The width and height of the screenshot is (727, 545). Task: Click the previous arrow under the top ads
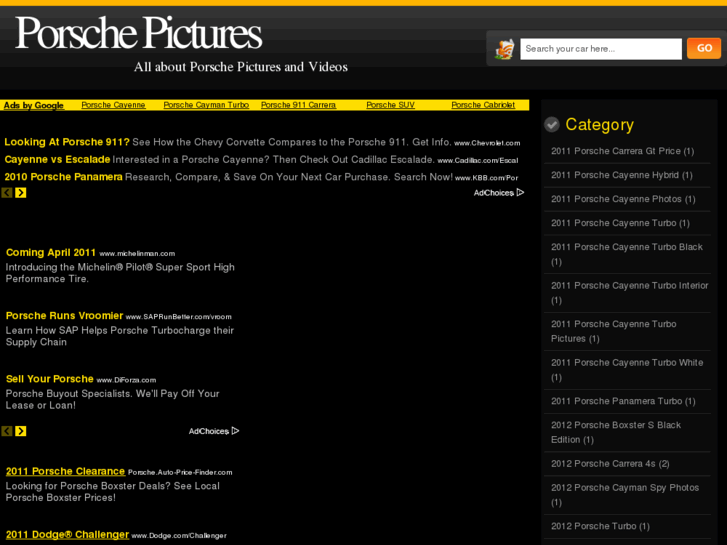click(7, 192)
